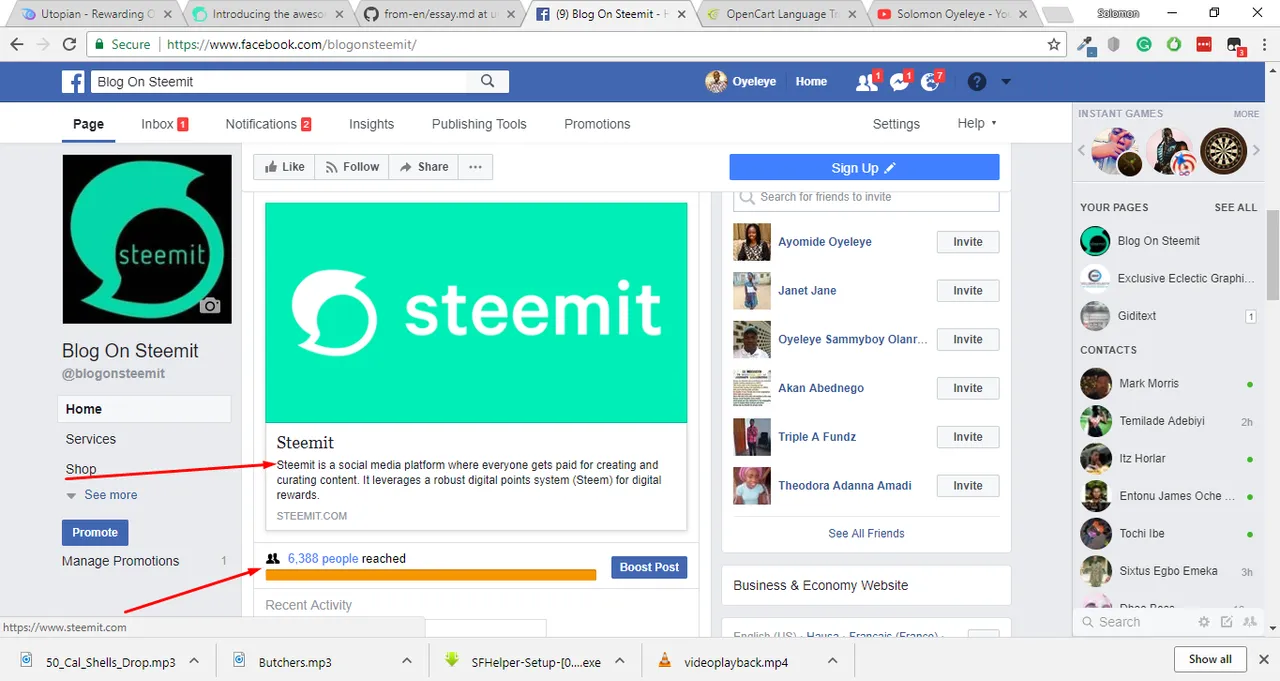Screen dimensions: 1280x681
Task: Open Oyeleye profile link
Action: coord(742,82)
